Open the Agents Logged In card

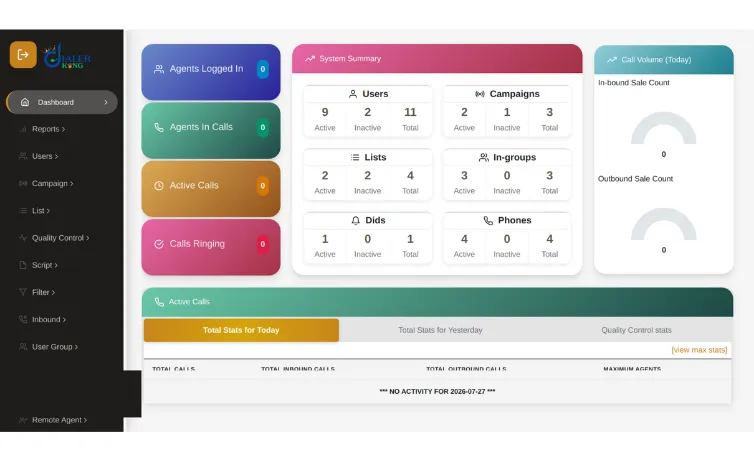(x=211, y=72)
